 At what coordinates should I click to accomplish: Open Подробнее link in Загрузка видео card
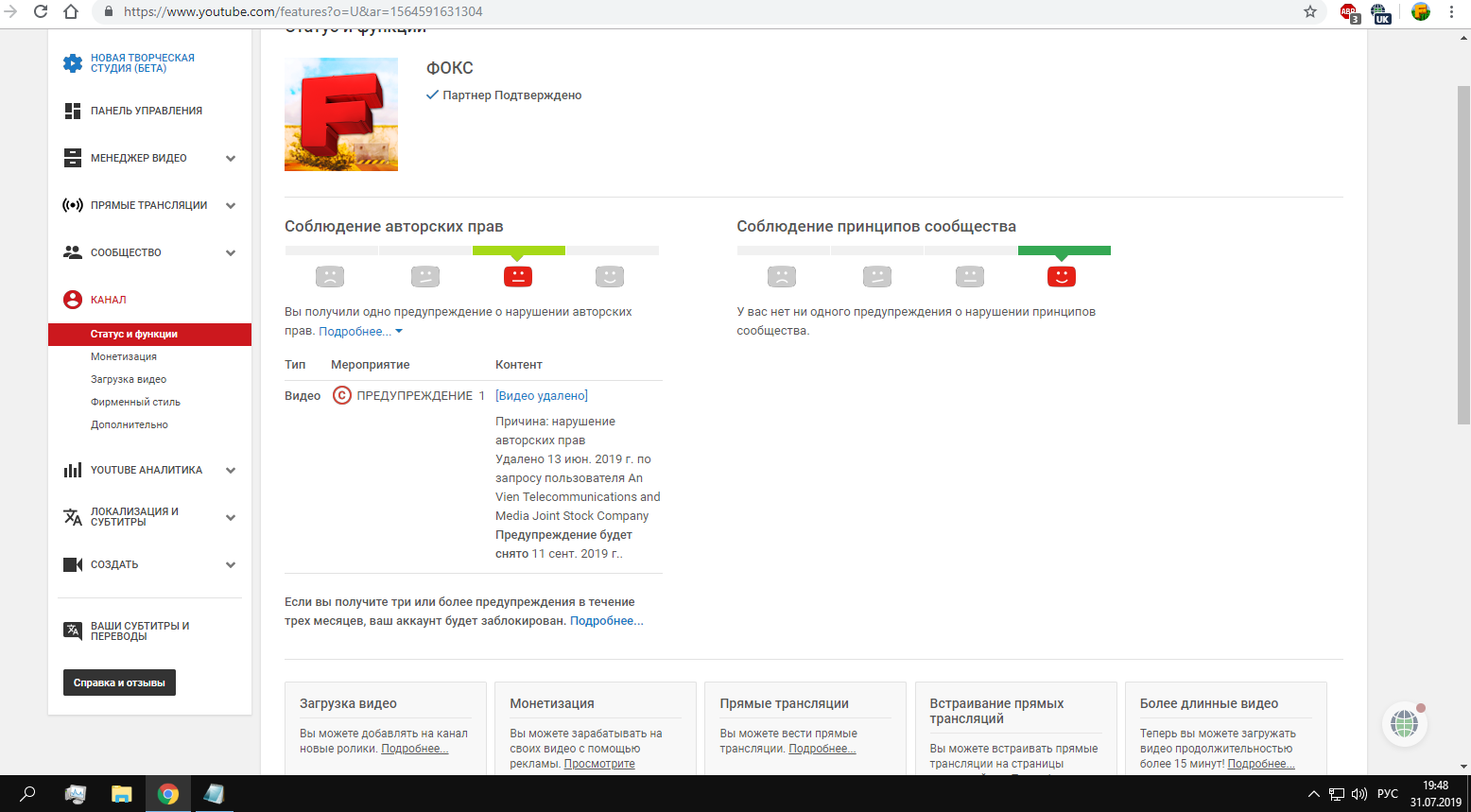(414, 749)
